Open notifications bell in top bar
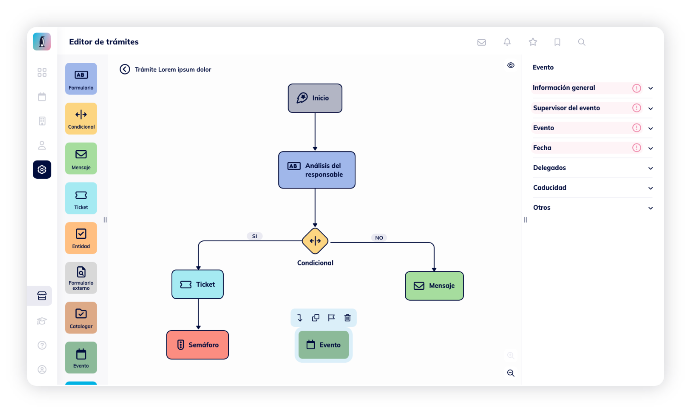This screenshot has width=691, height=413. pos(507,42)
